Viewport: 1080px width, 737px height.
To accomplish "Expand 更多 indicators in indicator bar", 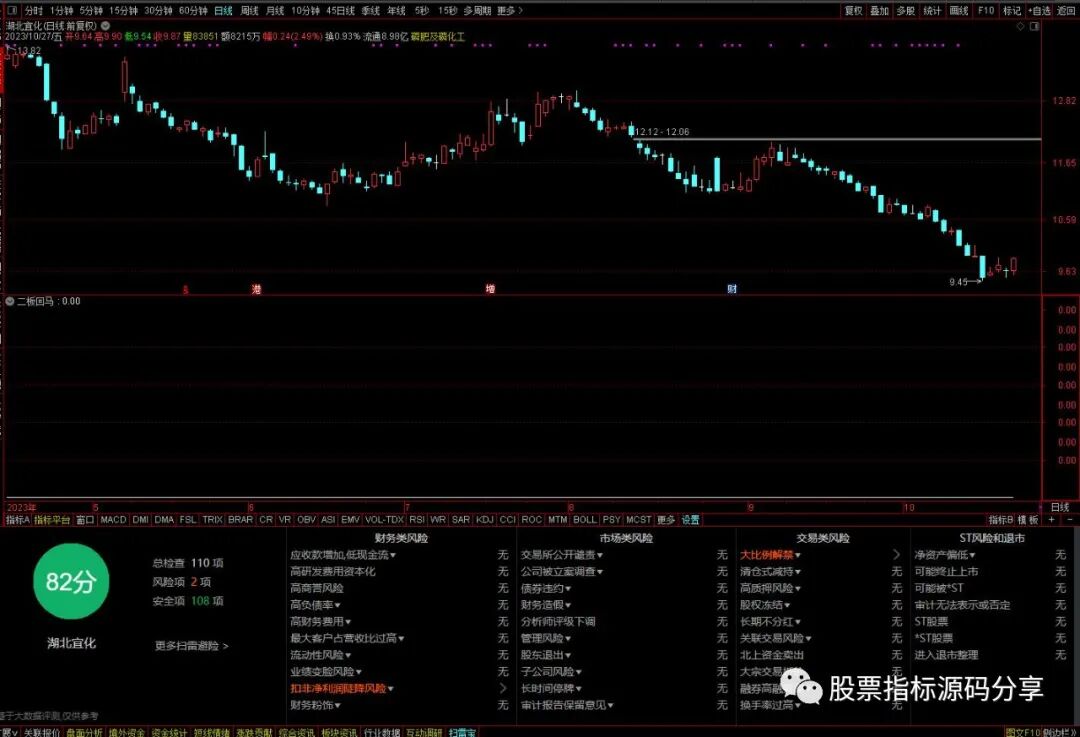I will click(x=665, y=520).
